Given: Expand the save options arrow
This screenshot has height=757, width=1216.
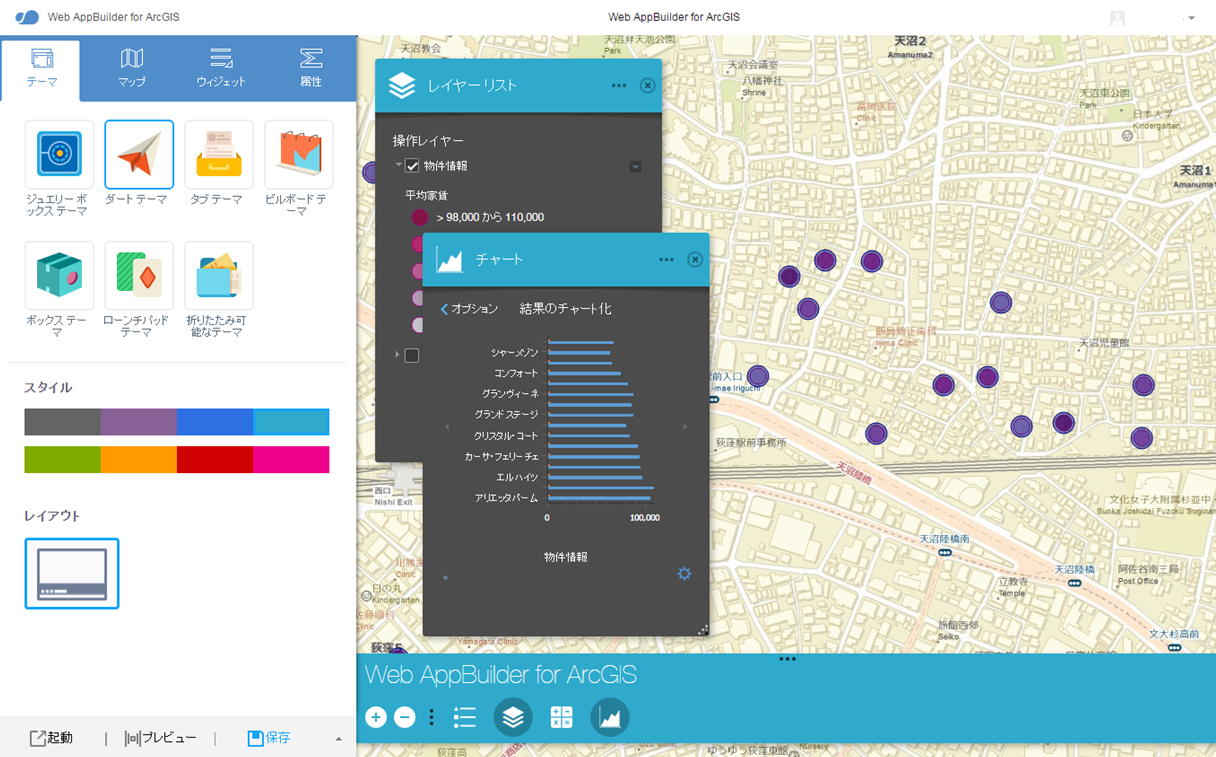Looking at the screenshot, I should [x=338, y=739].
